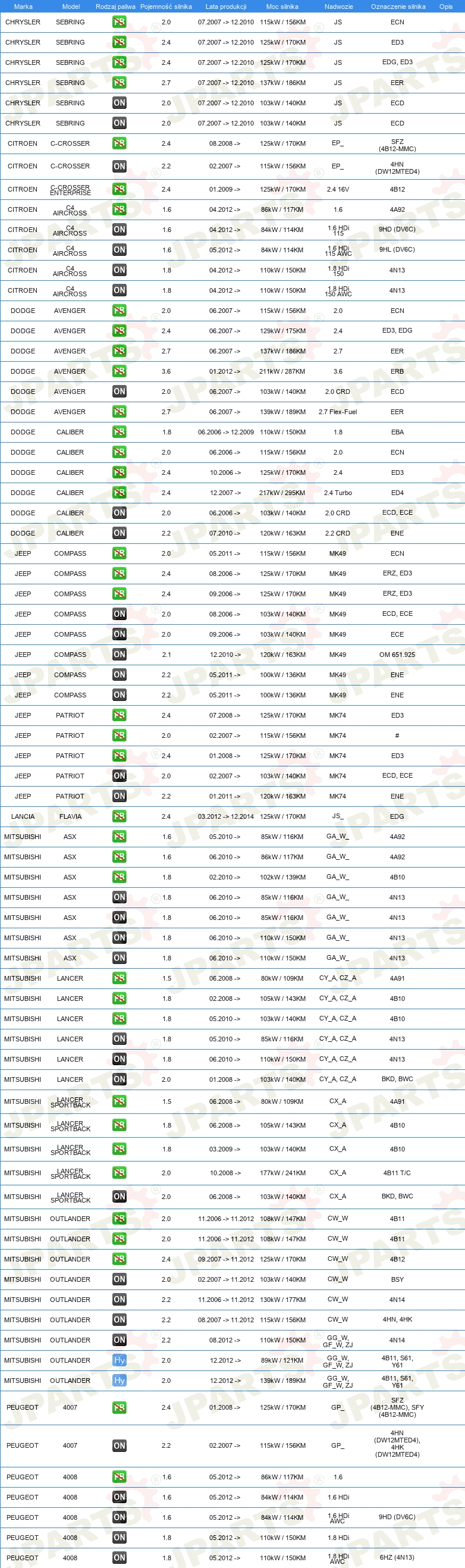This screenshot has height=1568, width=465.
Task: Select the LANCIA brand cell
Action: click(x=23, y=817)
